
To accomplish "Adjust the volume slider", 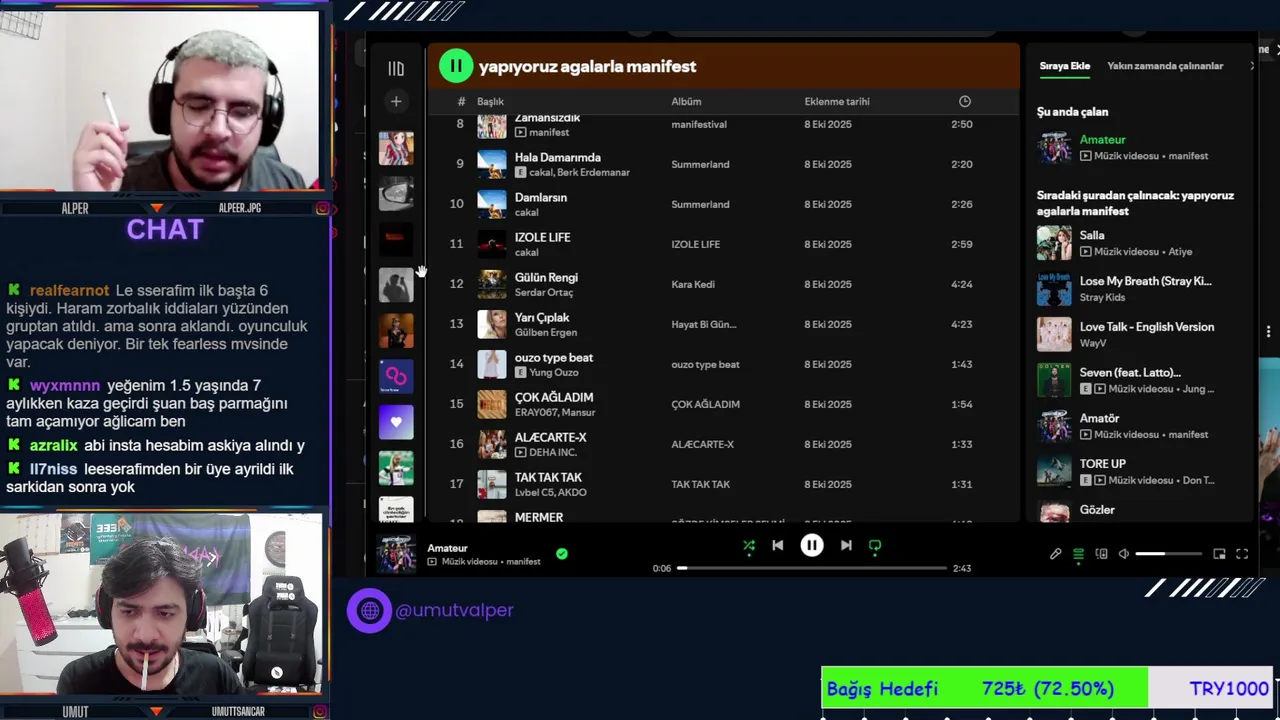I will [x=1168, y=554].
